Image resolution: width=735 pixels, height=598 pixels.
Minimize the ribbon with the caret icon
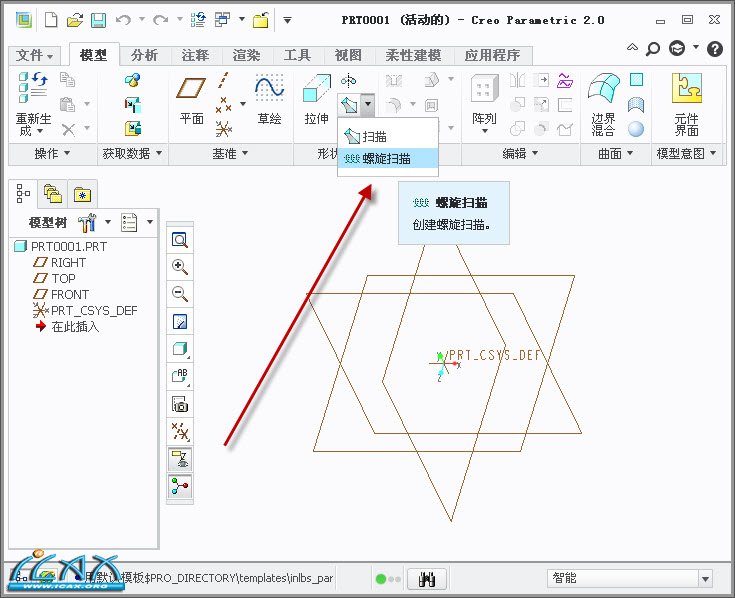coord(632,47)
